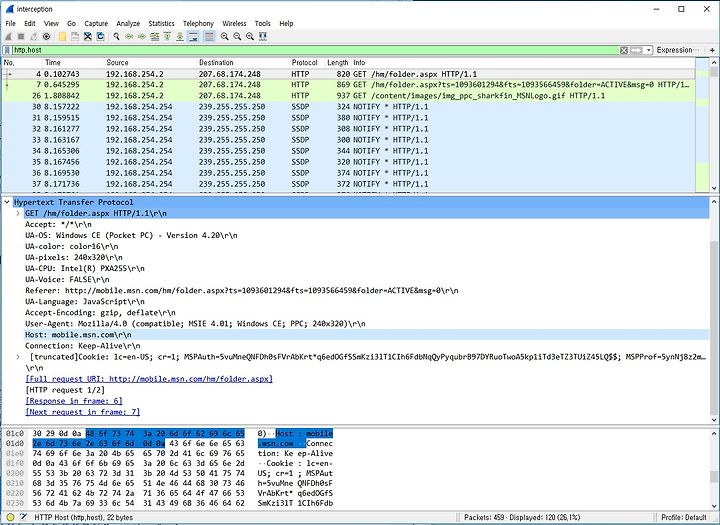Expand the truncated Cookie field
720x525 pixels.
pos(18,357)
